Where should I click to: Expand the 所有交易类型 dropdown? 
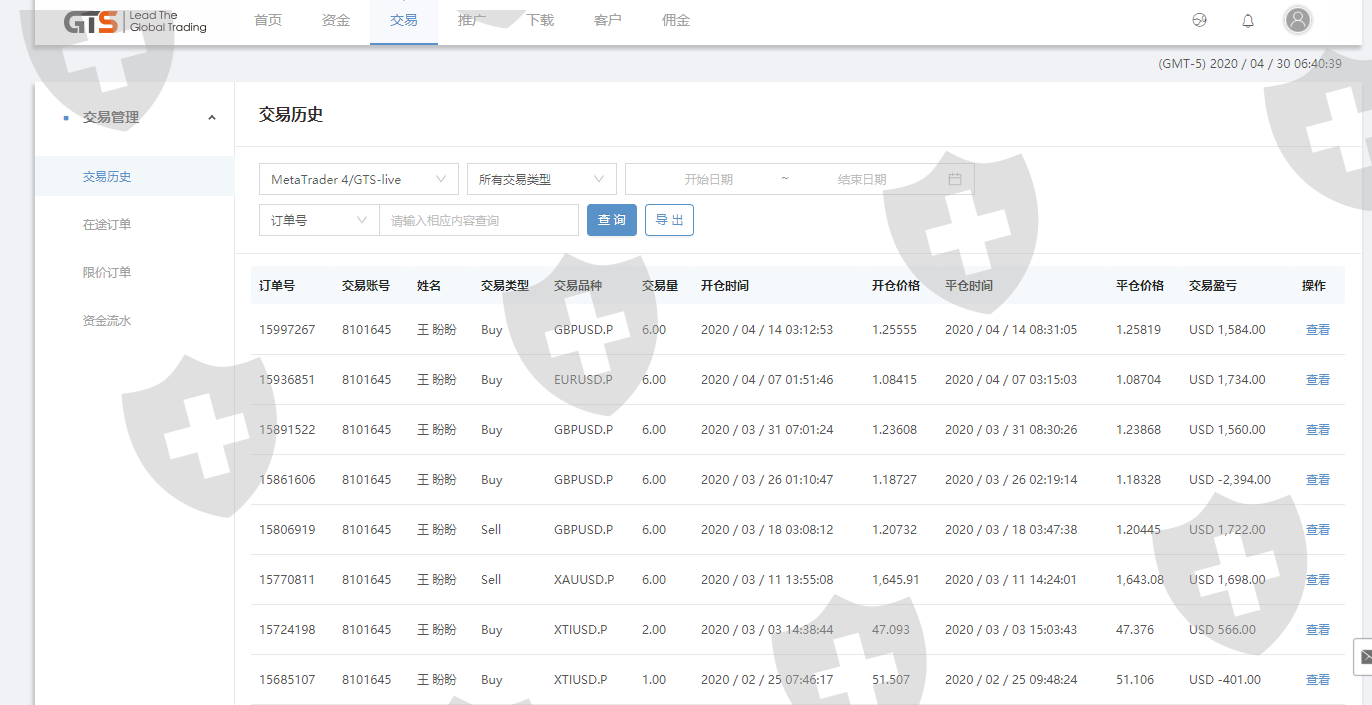[541, 179]
